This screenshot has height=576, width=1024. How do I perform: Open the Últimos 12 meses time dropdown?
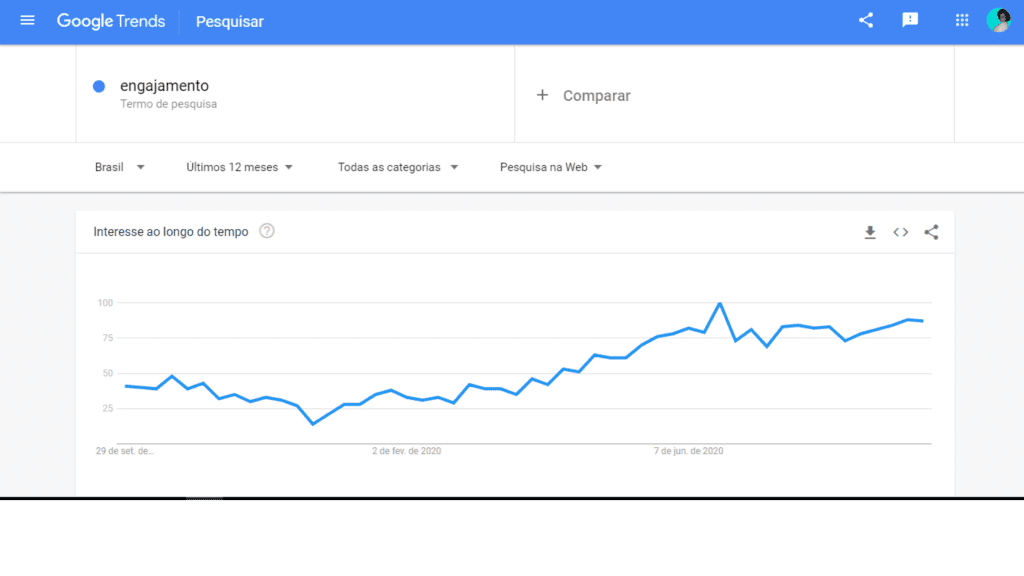(x=240, y=167)
